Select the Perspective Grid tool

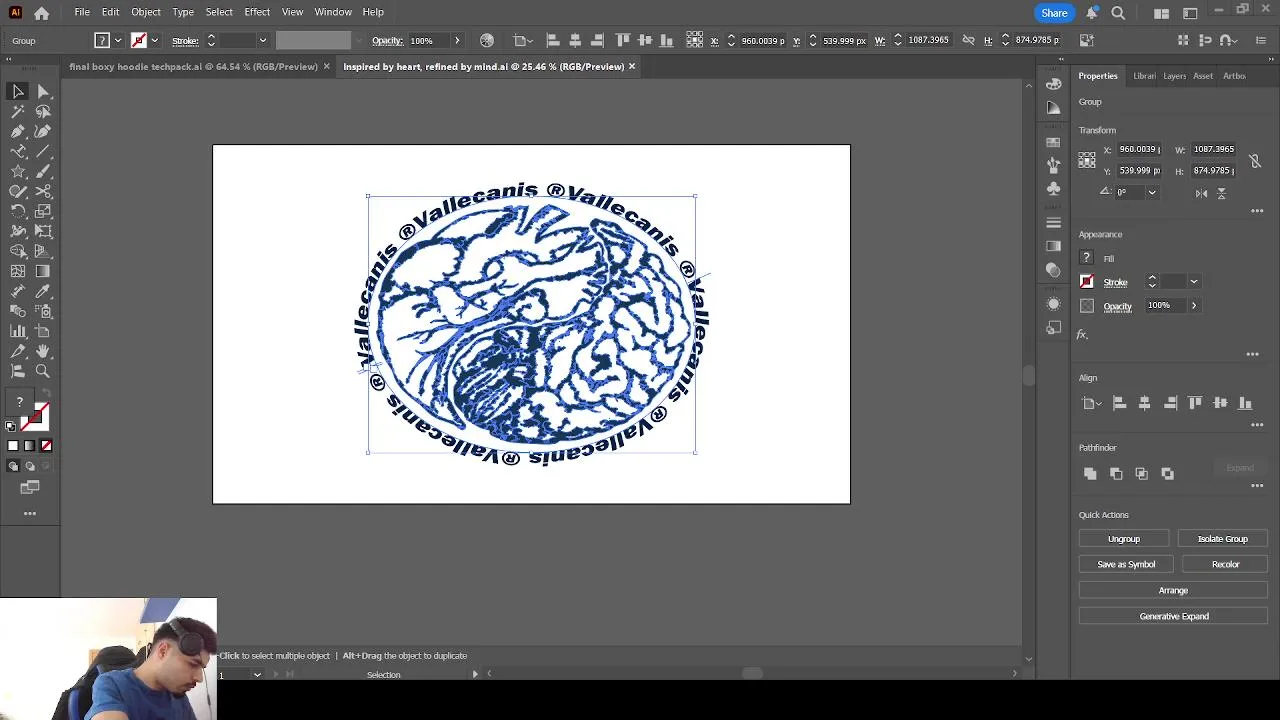pos(43,251)
